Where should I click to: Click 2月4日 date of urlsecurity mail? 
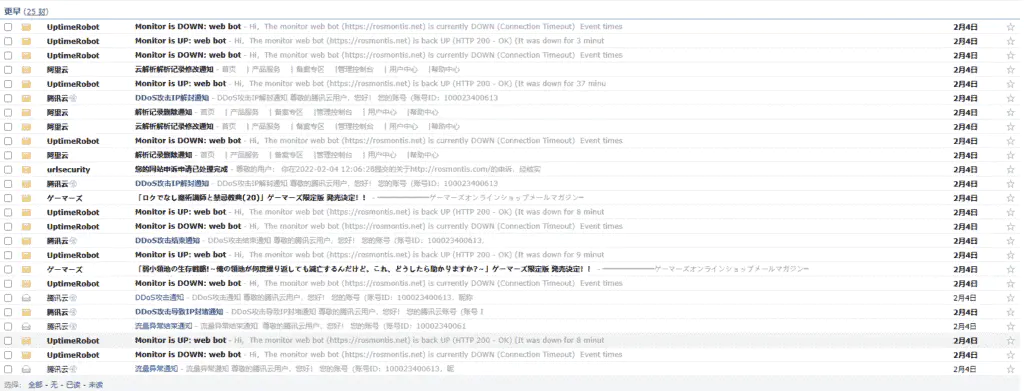point(965,170)
